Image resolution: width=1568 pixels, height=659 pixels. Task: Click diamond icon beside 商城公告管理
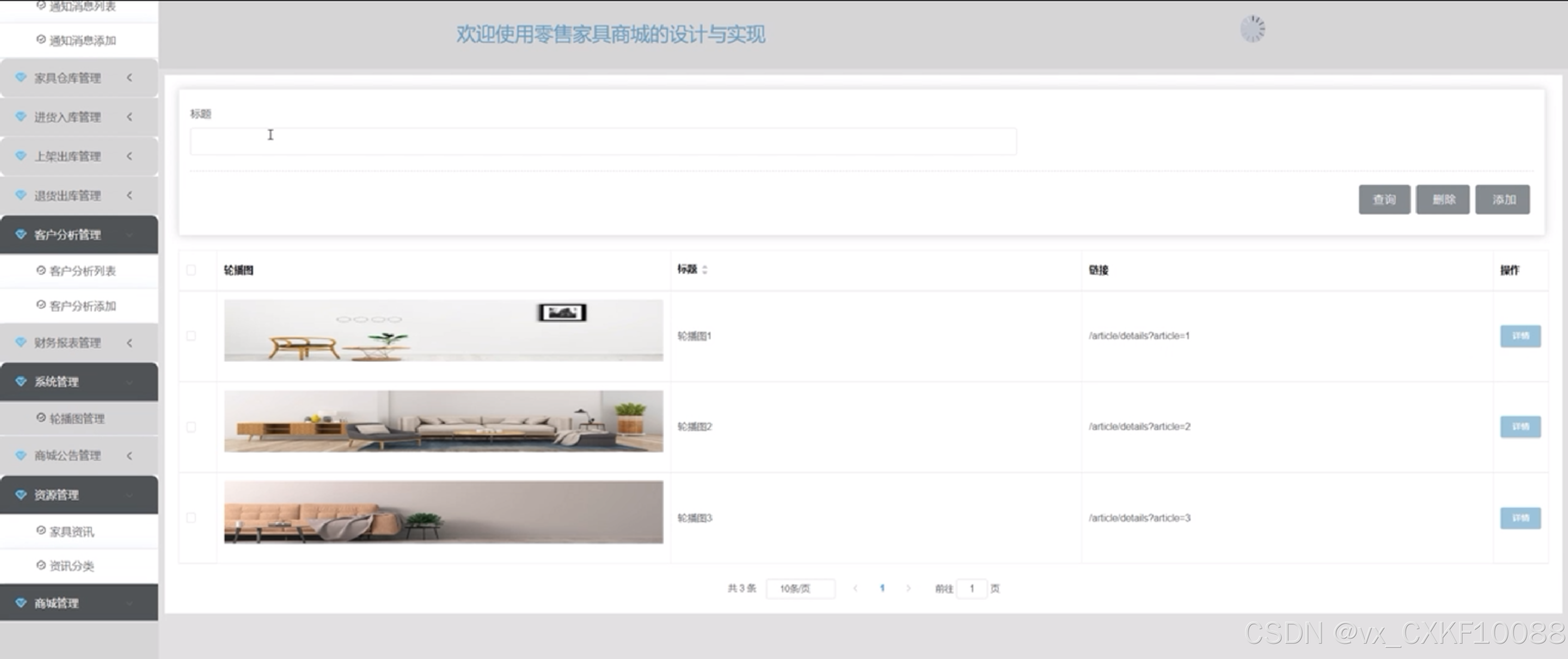pos(21,455)
